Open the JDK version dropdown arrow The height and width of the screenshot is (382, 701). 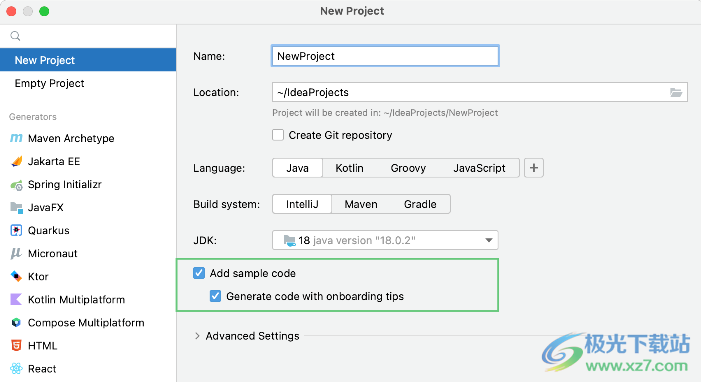[489, 241]
